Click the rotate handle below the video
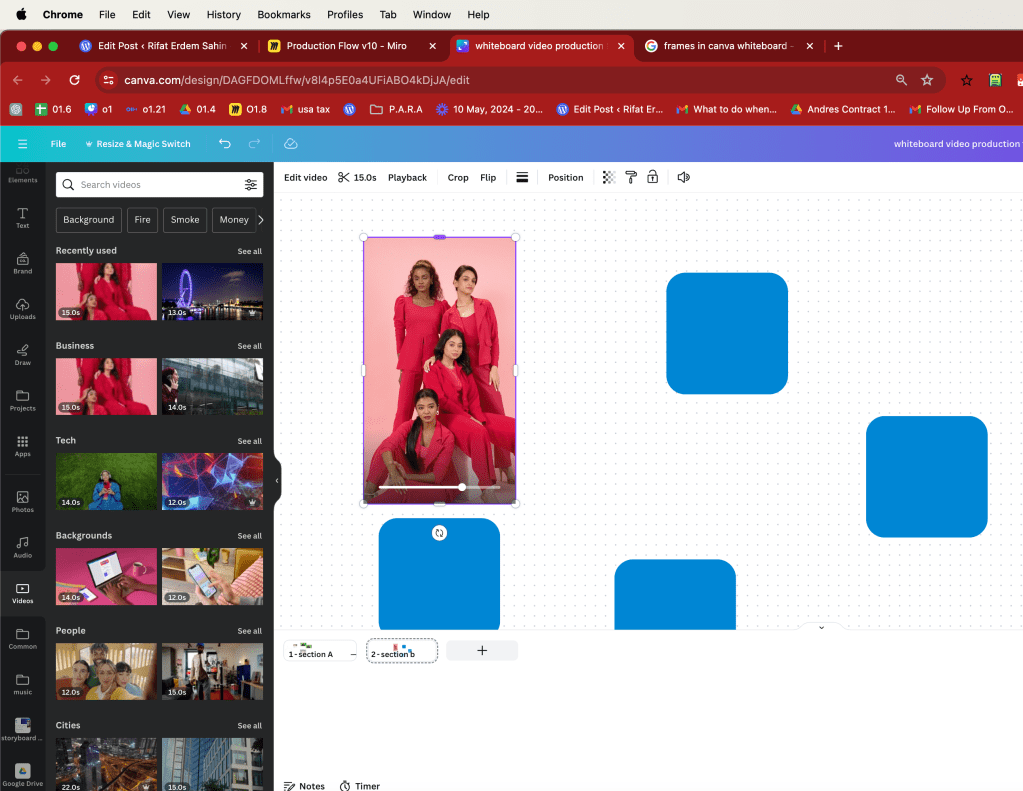 coord(439,533)
